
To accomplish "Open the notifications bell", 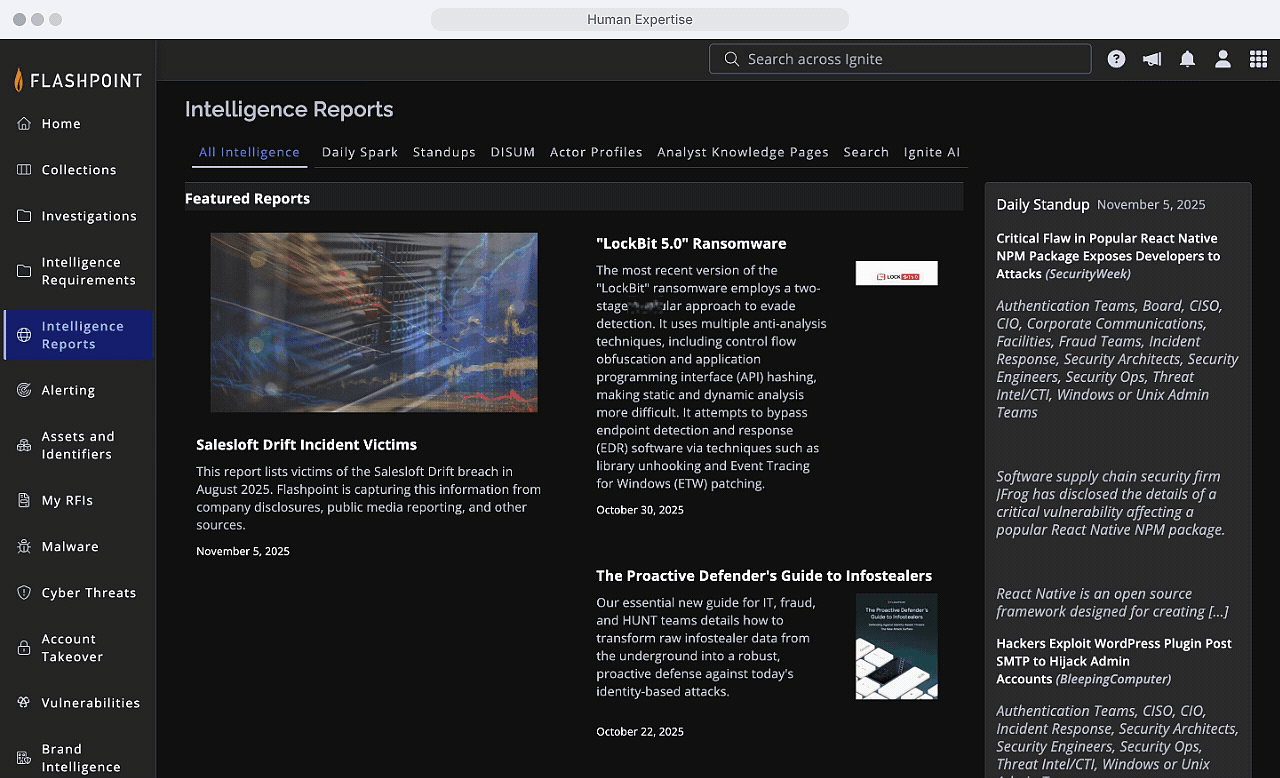I will tap(1187, 59).
